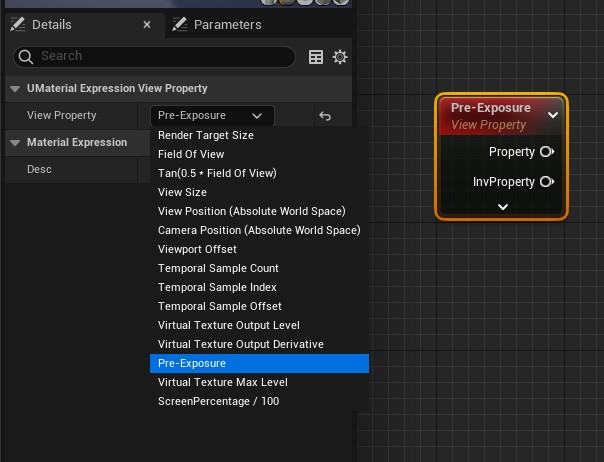This screenshot has width=604, height=462.
Task: Collapse node using the header chevron
Action: [x=553, y=115]
